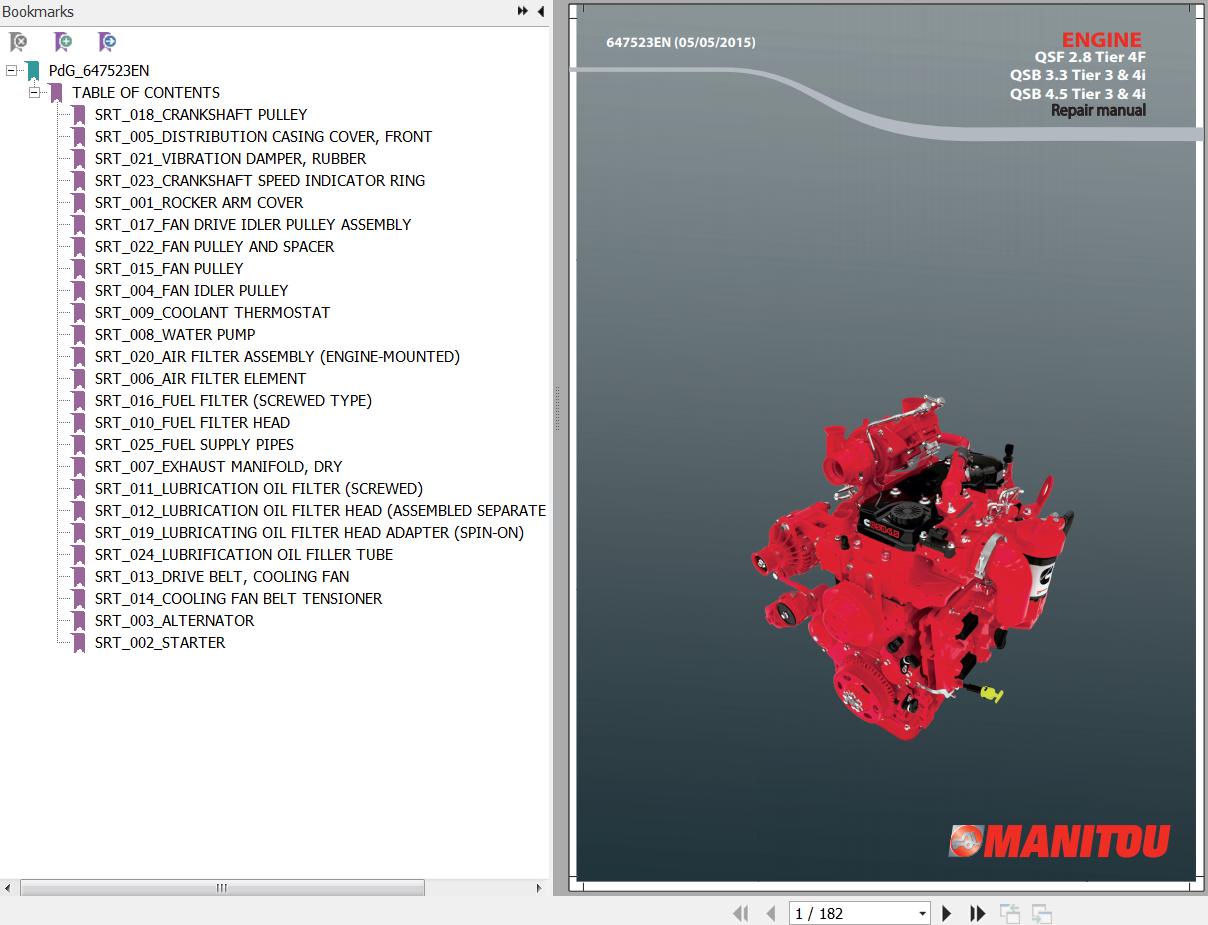The width and height of the screenshot is (1208, 925).
Task: Click the double-arrow panel options icon
Action: [522, 11]
